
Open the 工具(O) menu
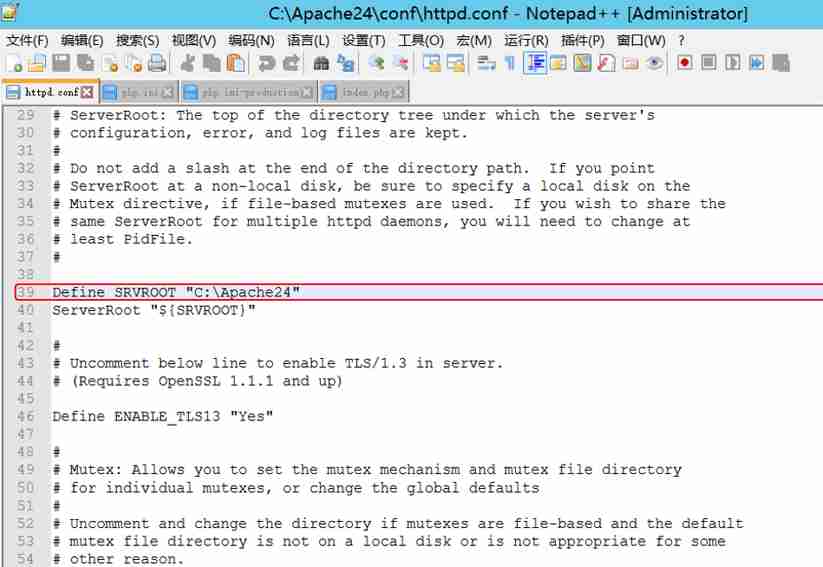click(x=421, y=40)
